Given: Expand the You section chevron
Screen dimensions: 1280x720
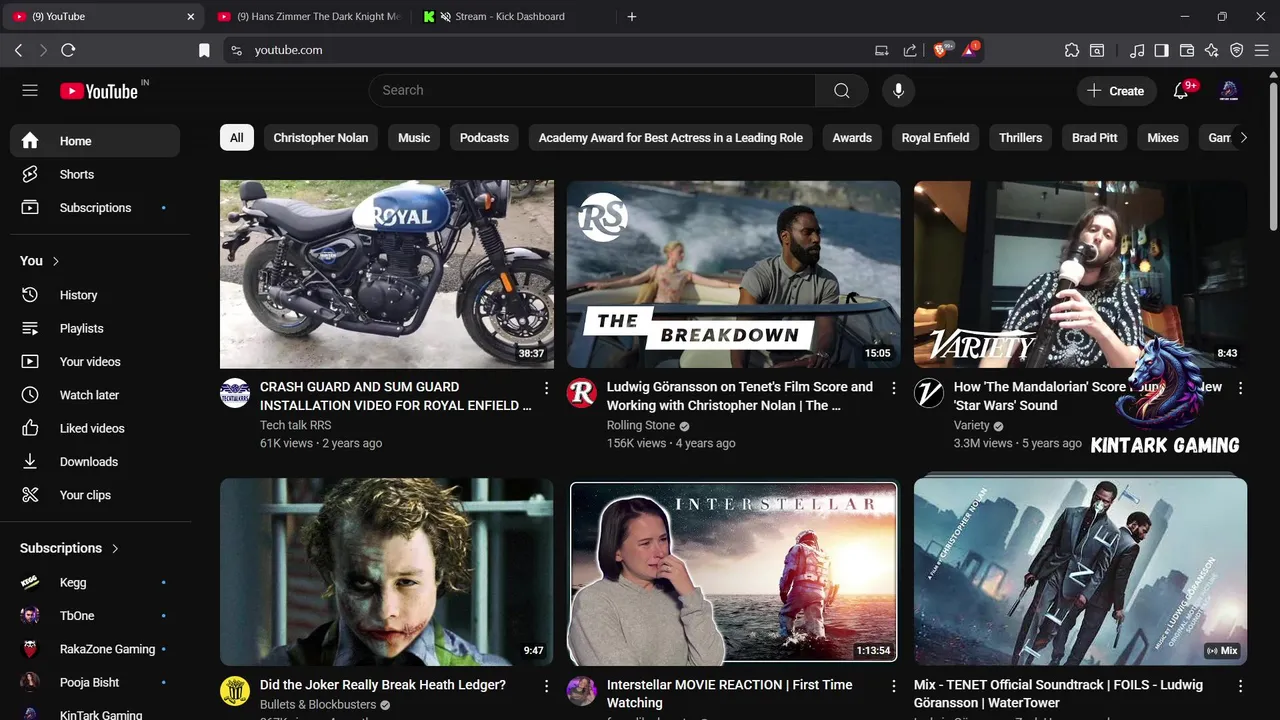Looking at the screenshot, I should point(56,261).
